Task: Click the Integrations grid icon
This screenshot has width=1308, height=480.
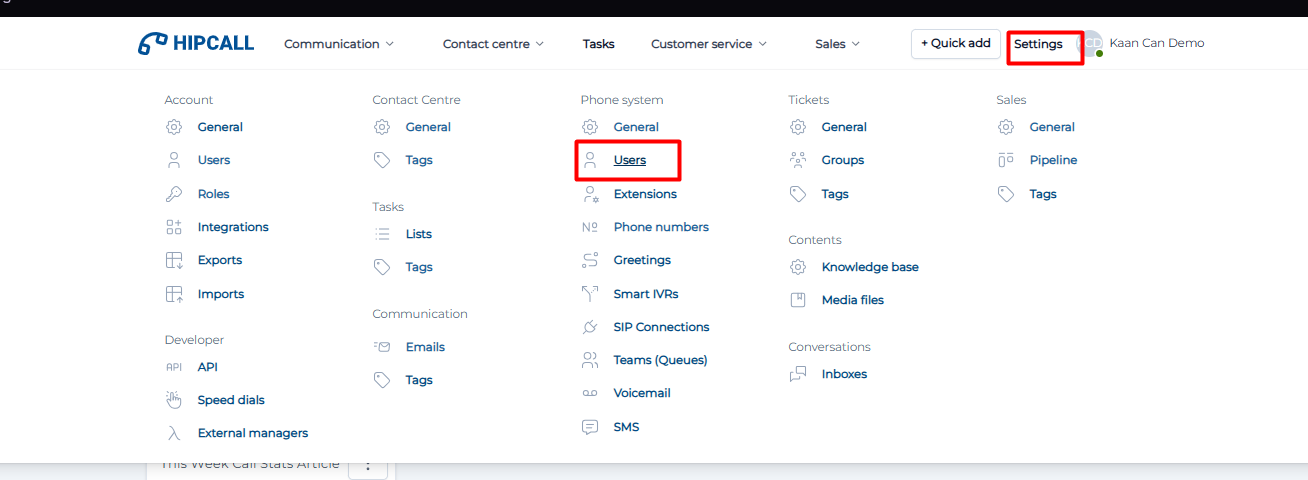Action: 174,227
